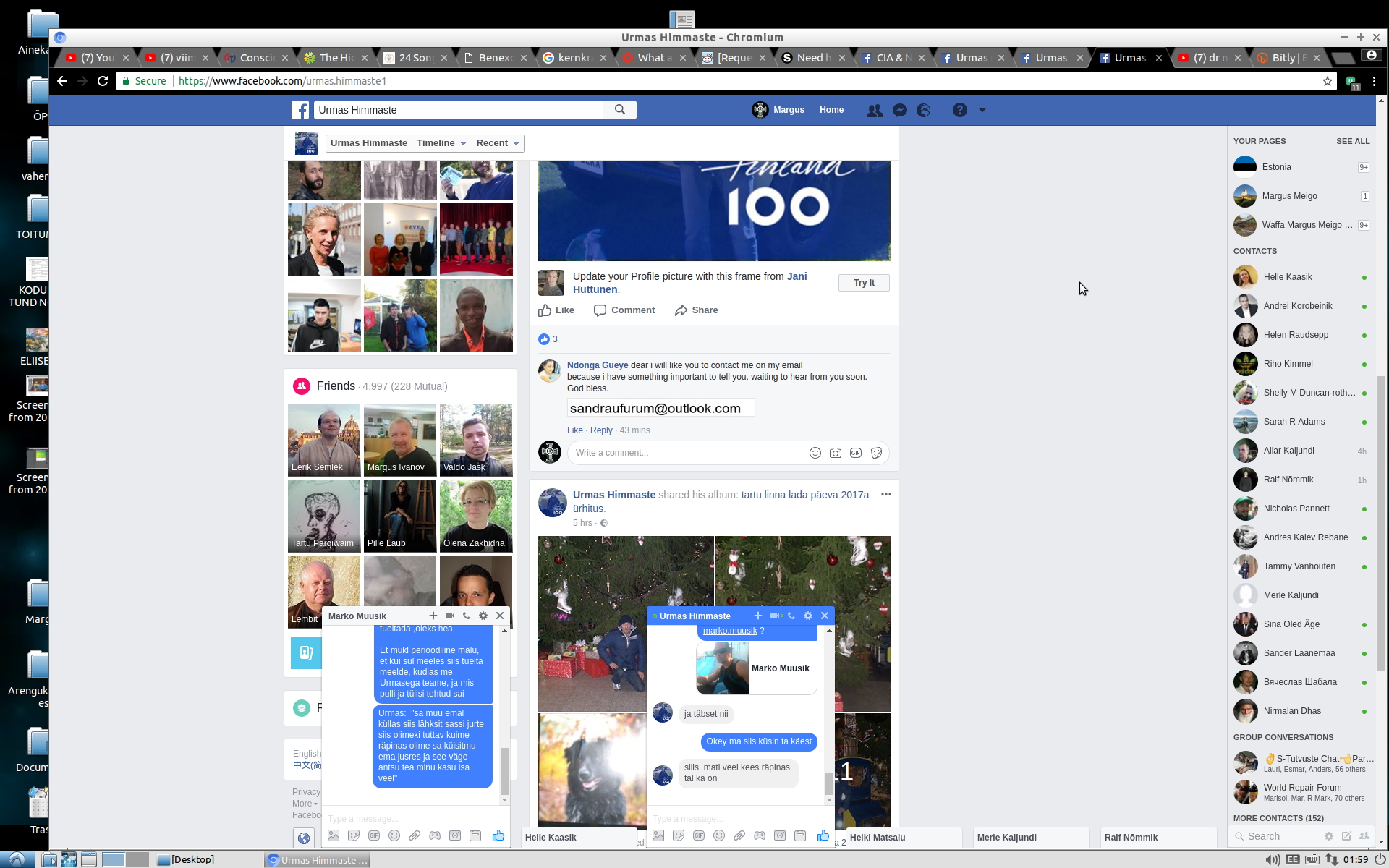Viewport: 1389px width, 868px height.
Task: Open the Timeline dropdown
Action: [x=441, y=143]
